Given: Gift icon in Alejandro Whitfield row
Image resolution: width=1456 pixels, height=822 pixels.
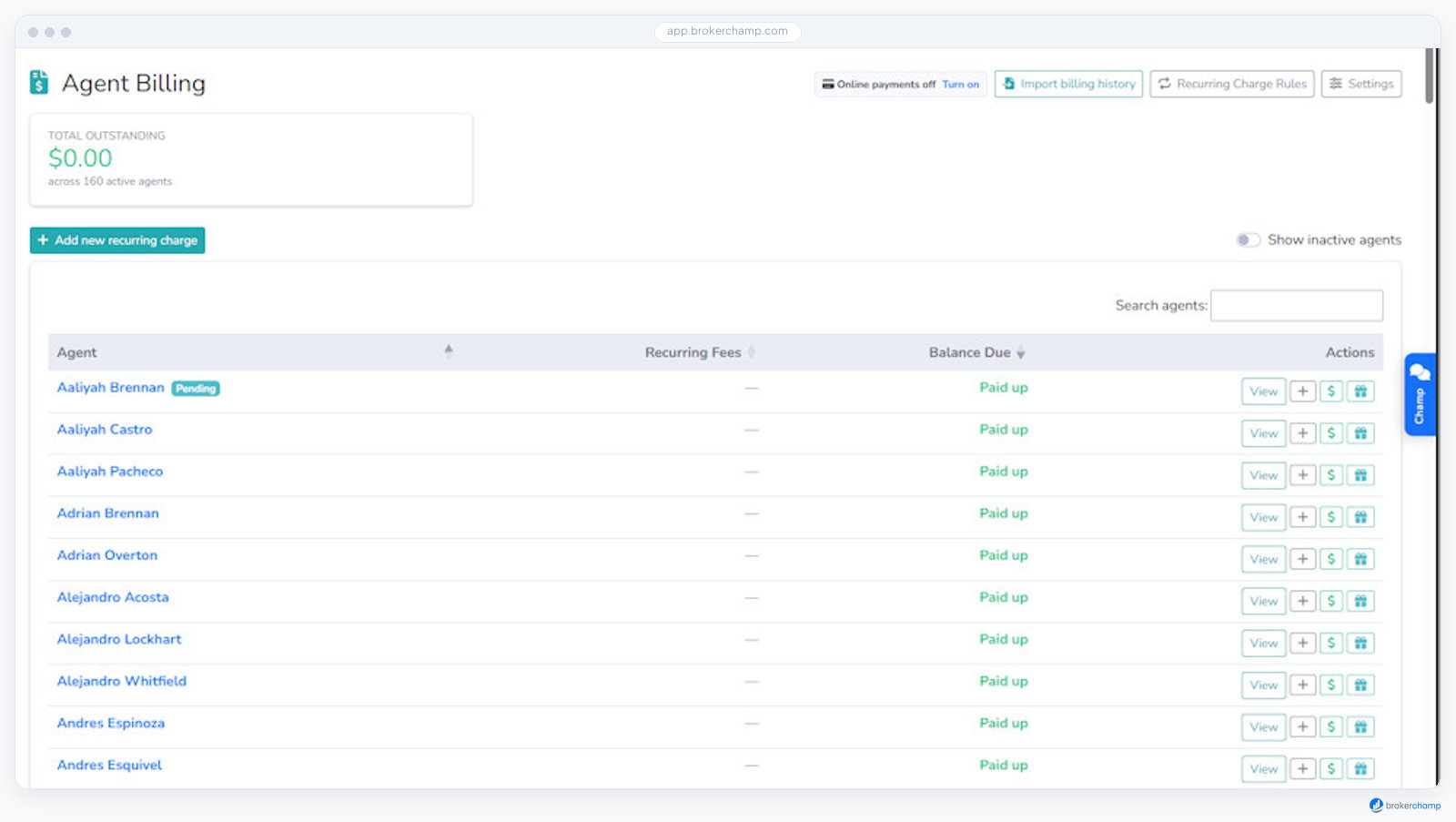Looking at the screenshot, I should (x=1360, y=685).
